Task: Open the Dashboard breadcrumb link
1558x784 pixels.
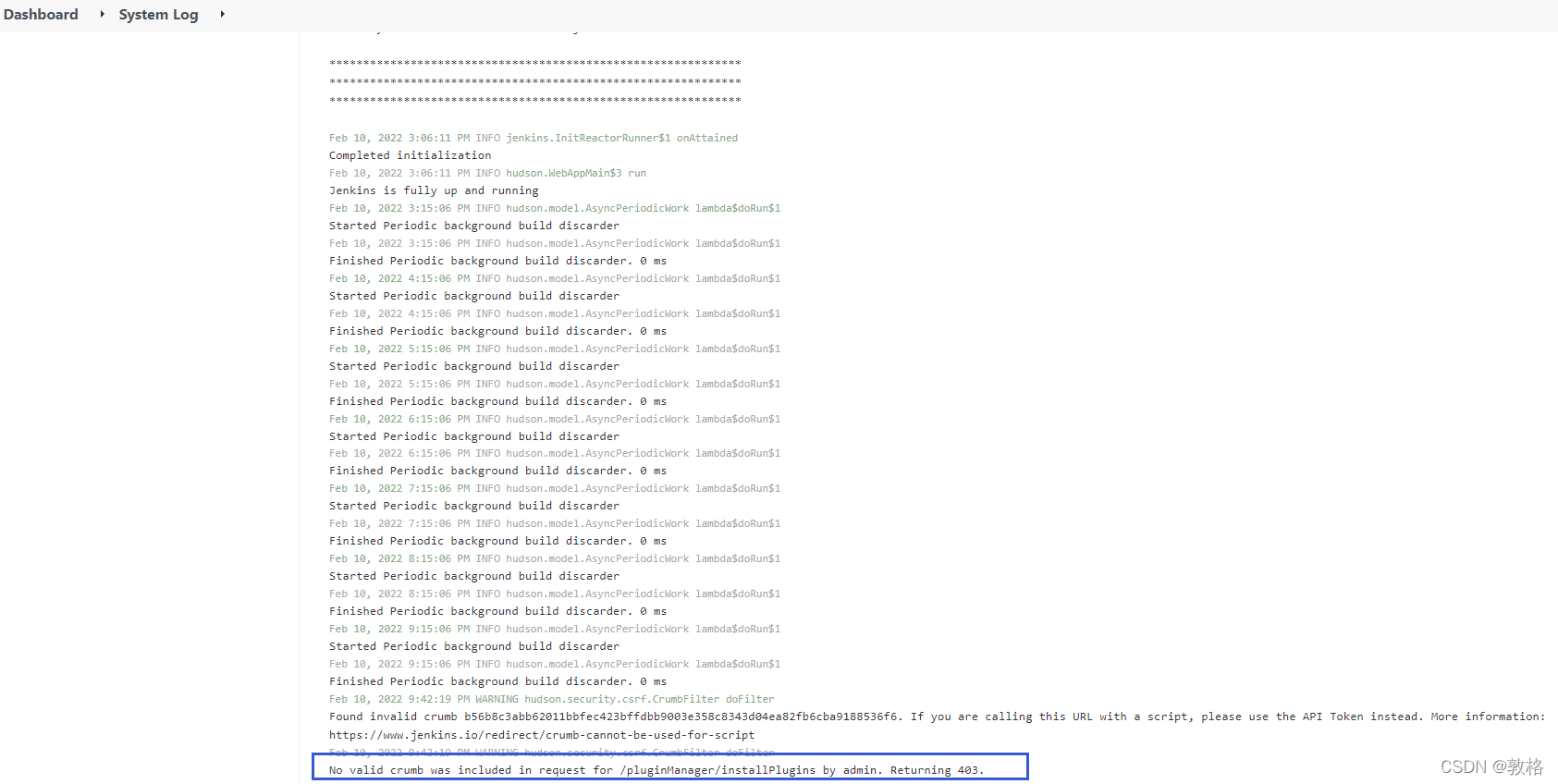Action: (41, 15)
